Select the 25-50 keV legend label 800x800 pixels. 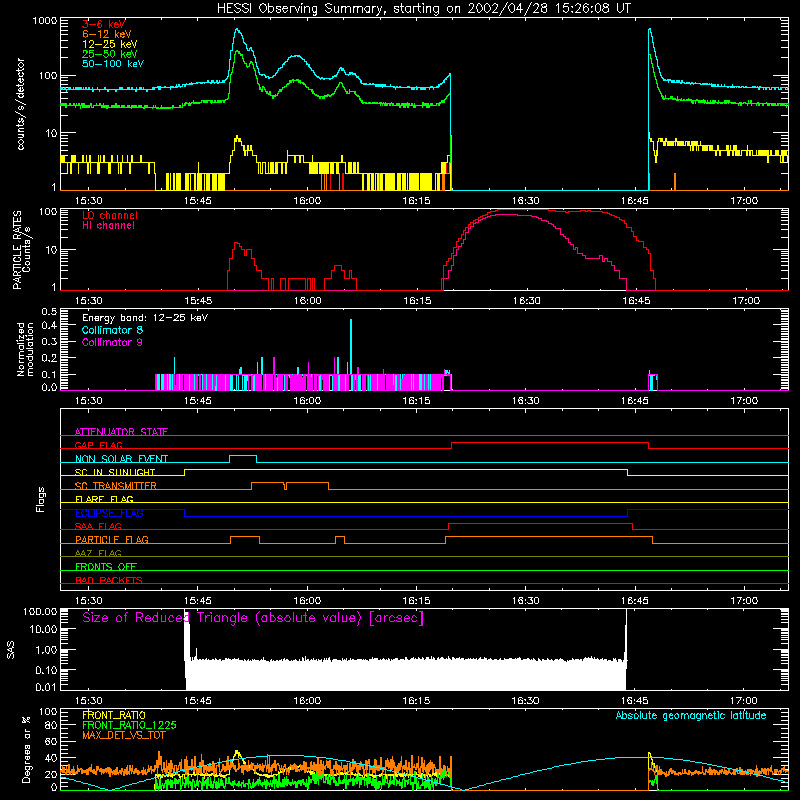(x=110, y=54)
